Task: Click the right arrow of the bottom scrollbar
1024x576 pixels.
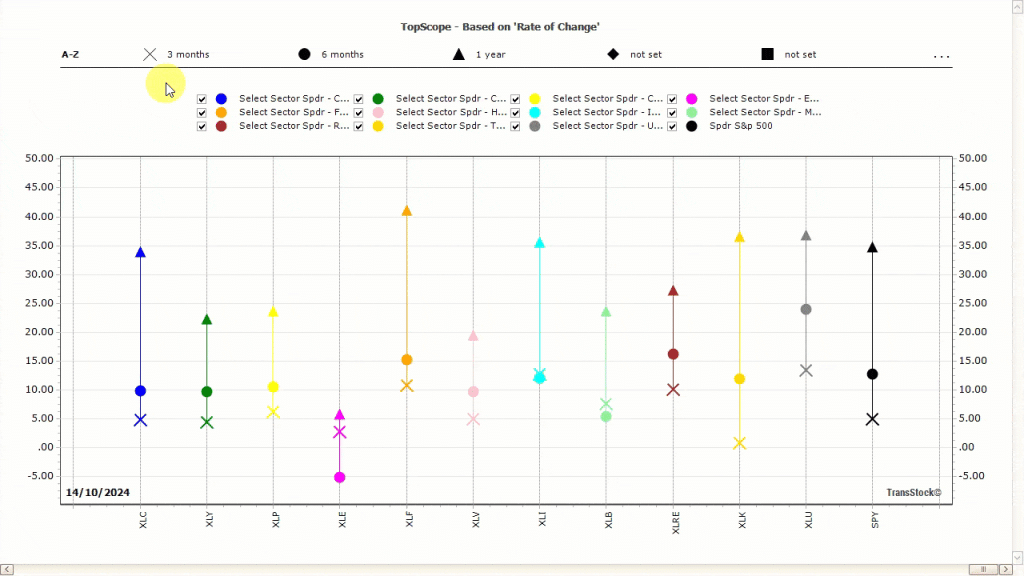Action: point(1006,569)
